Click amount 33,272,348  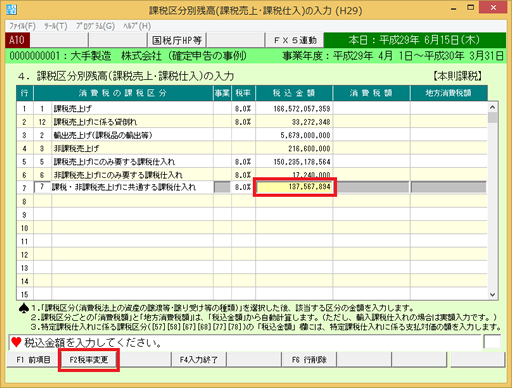pyautogui.click(x=311, y=122)
